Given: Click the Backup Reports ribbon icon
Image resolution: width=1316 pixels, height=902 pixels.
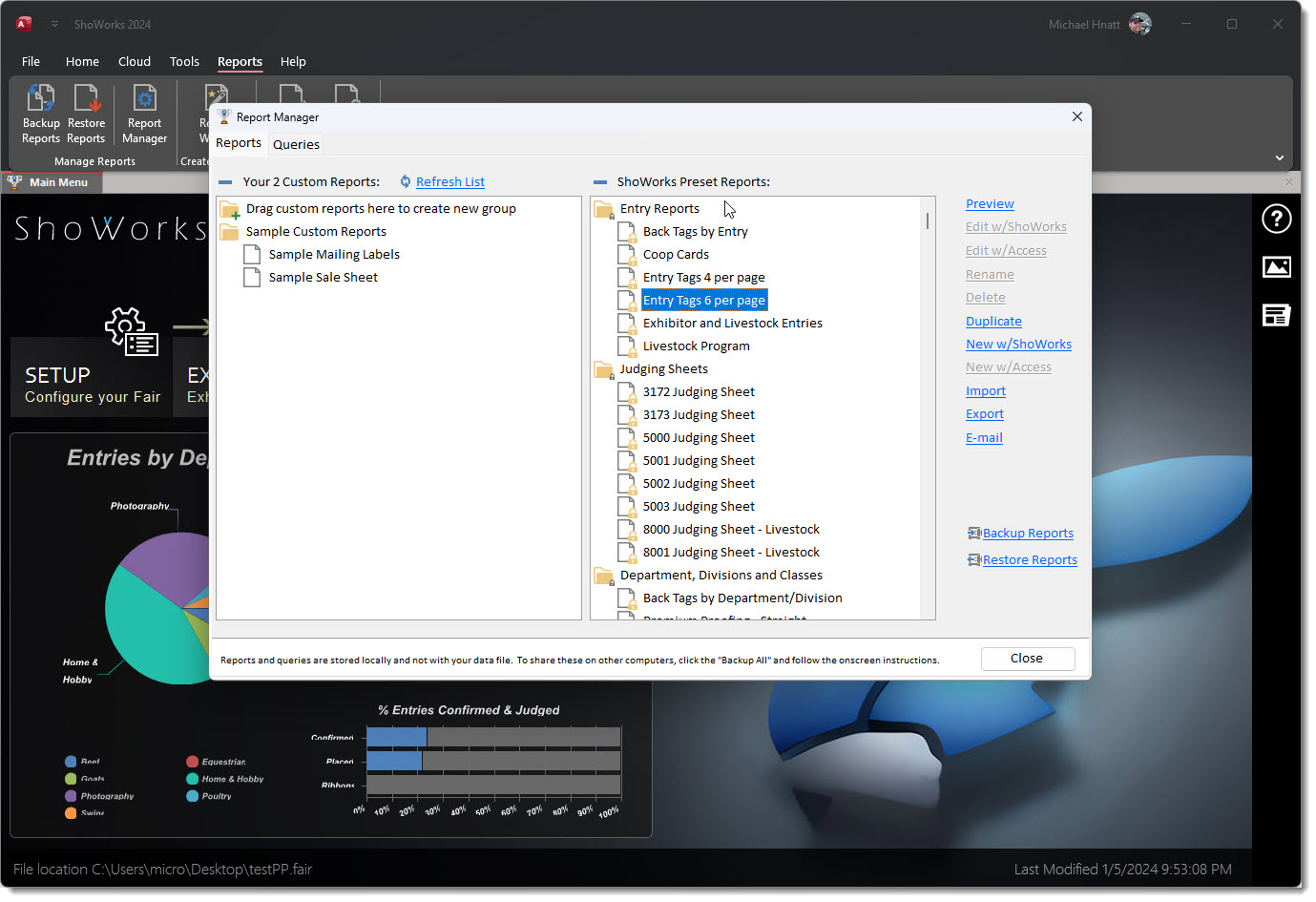Looking at the screenshot, I should click(x=41, y=98).
